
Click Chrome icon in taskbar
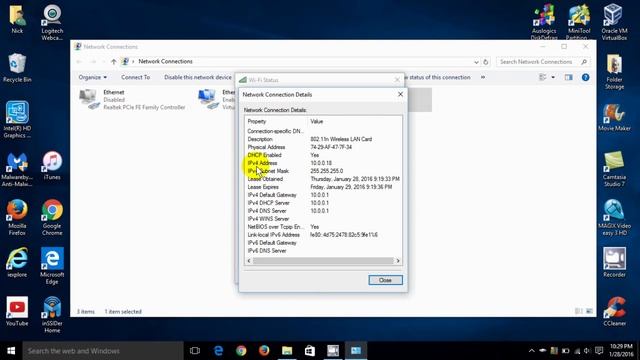tap(241, 351)
